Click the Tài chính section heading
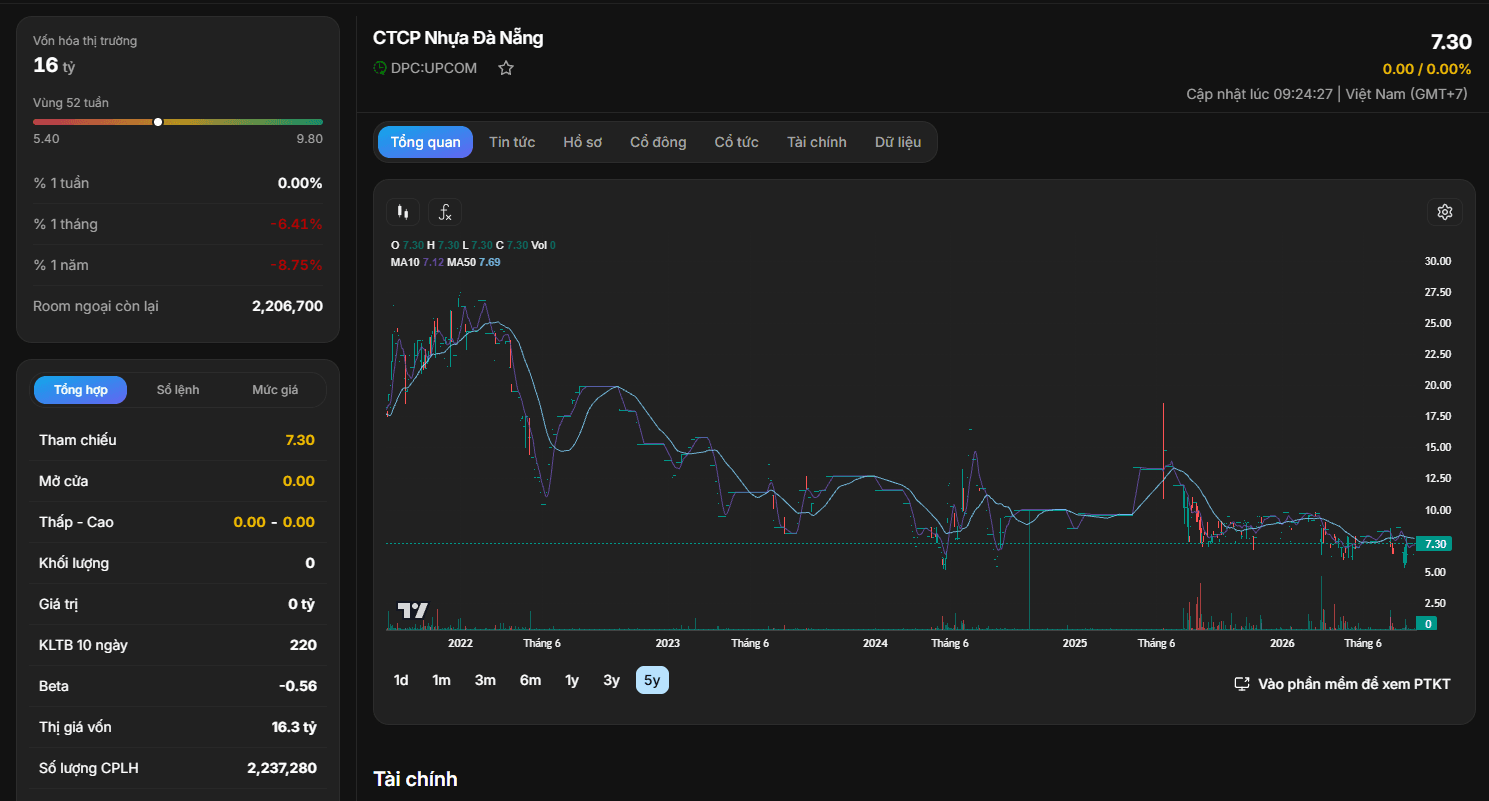 [x=415, y=779]
